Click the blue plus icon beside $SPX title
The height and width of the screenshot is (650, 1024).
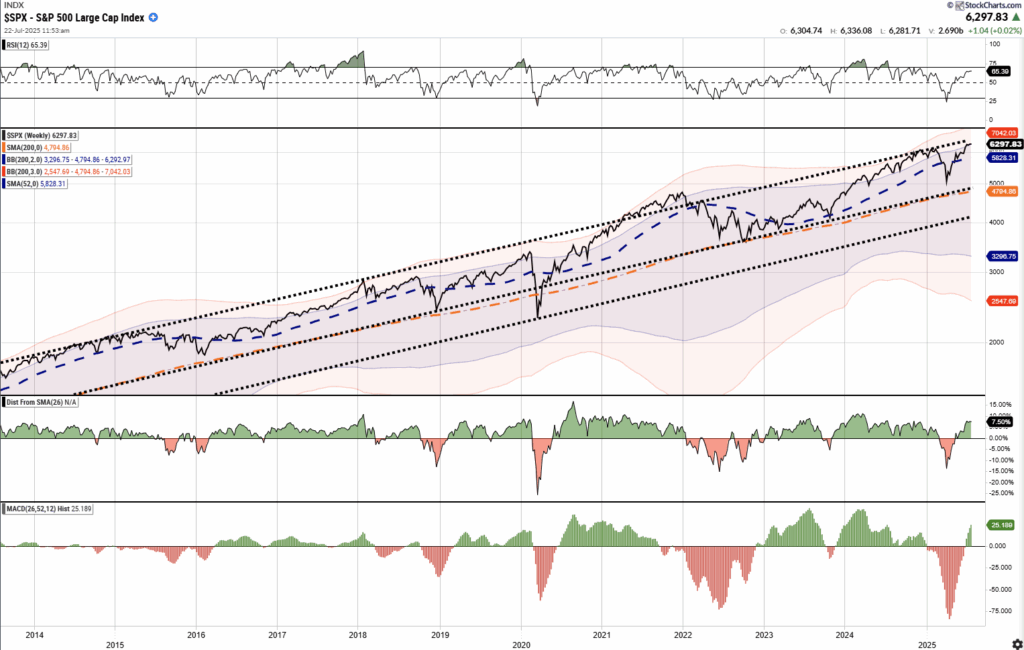coord(152,17)
